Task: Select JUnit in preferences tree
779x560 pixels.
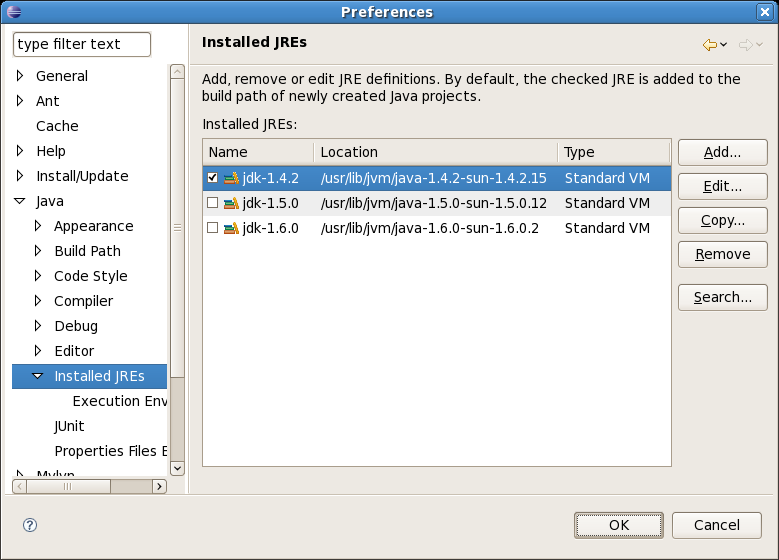Action: click(69, 426)
